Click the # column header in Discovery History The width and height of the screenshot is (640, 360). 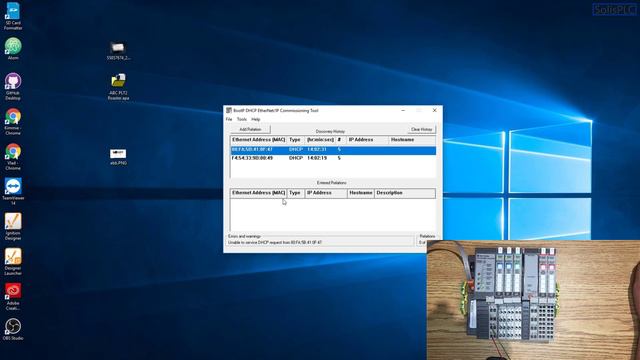click(x=341, y=140)
